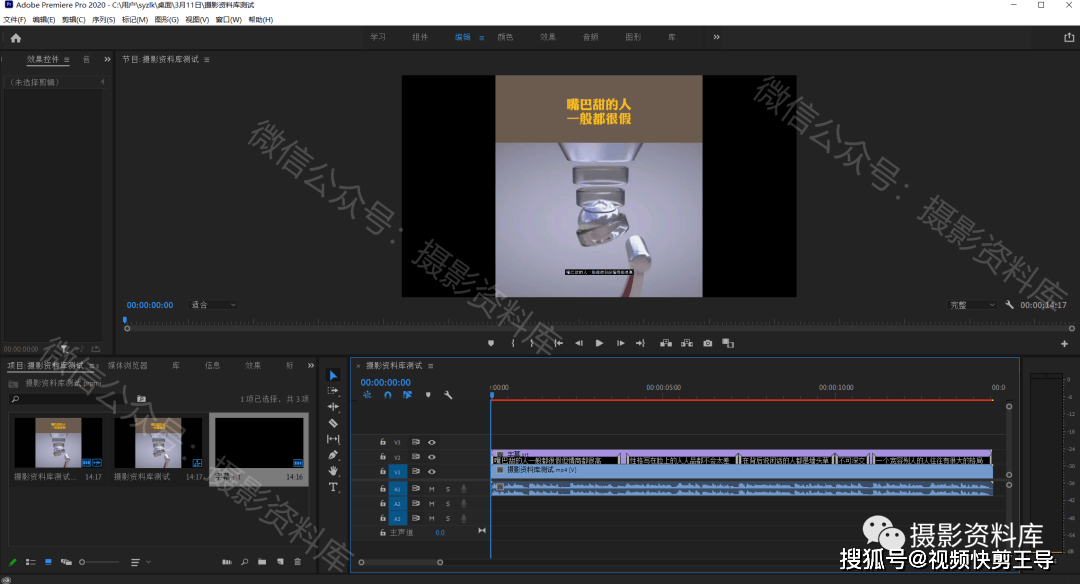
Task: Open timeline display settings wrench
Action: (448, 395)
